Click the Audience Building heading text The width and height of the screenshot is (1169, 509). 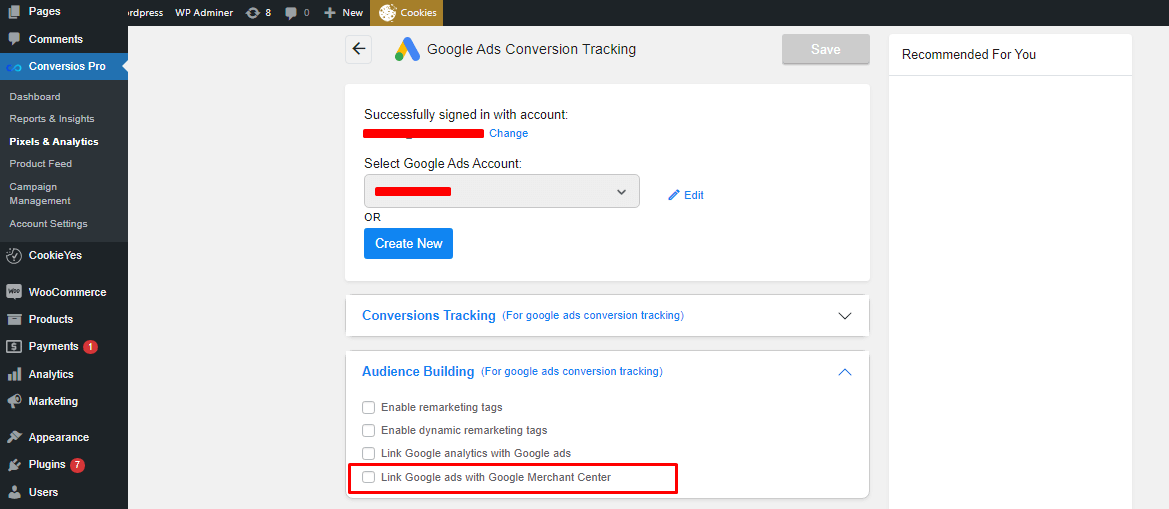[x=418, y=371]
